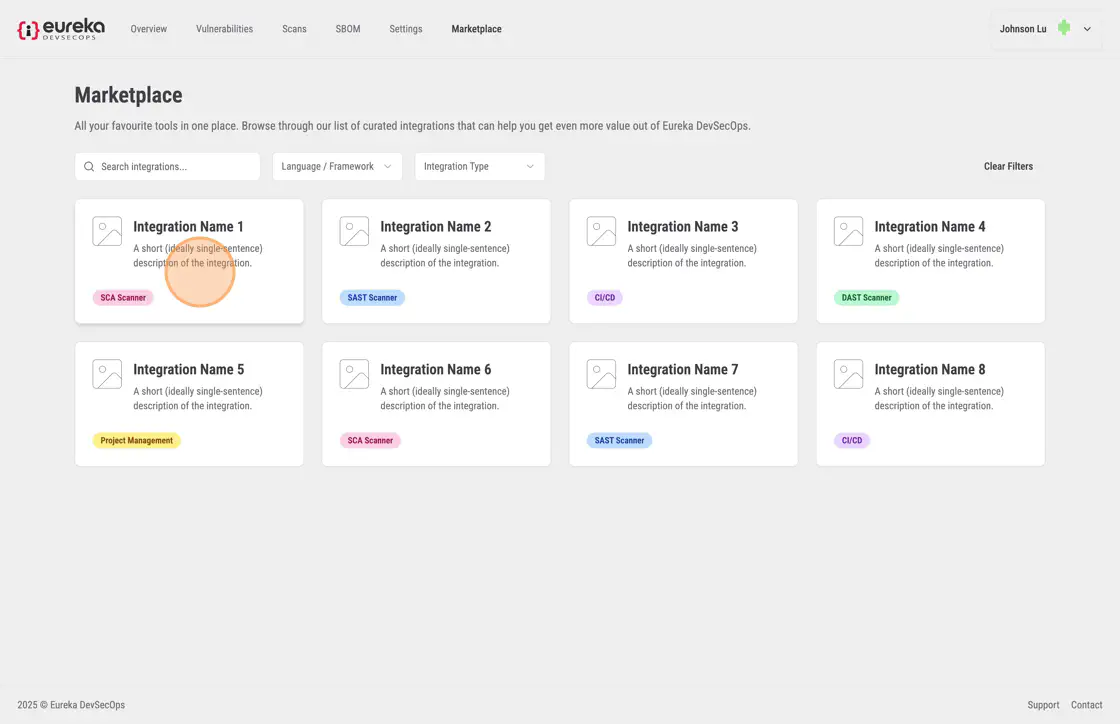Go to the Vulnerabilities tab
This screenshot has width=1120, height=724.
click(224, 29)
